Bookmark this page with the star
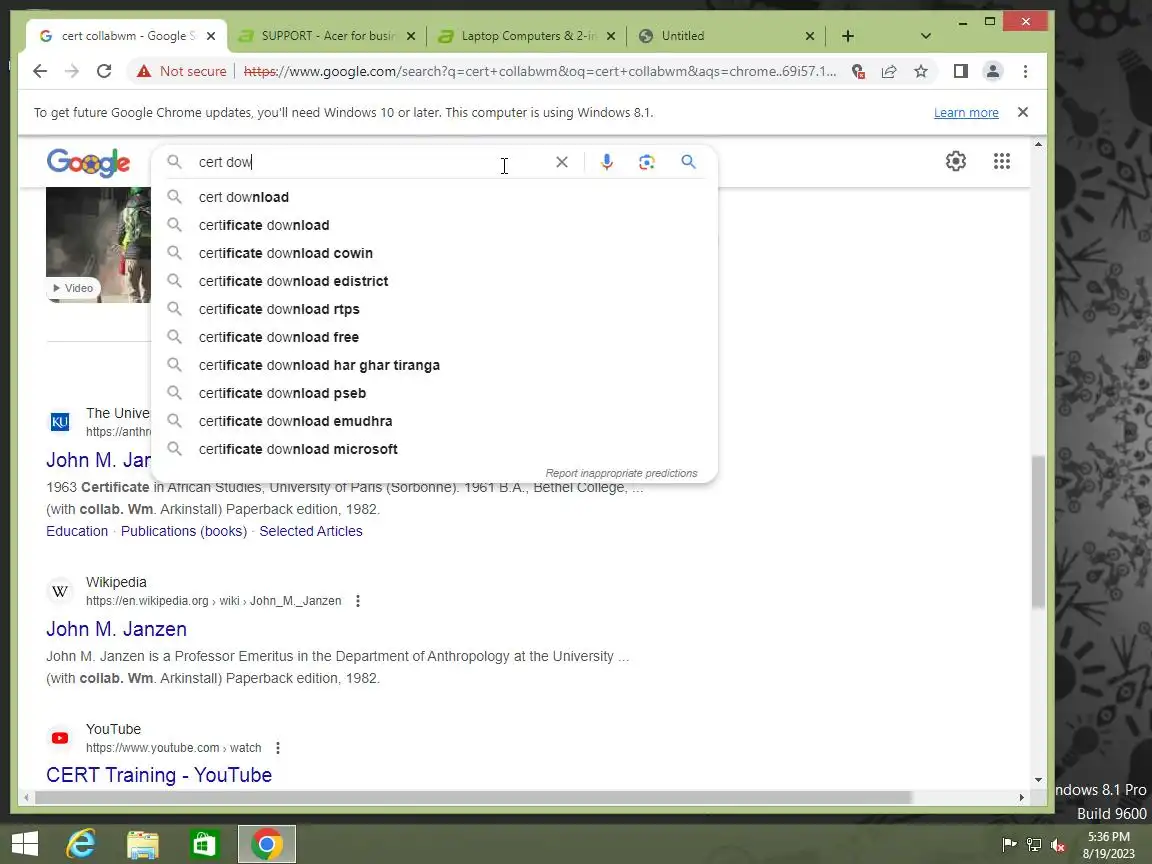This screenshot has height=864, width=1152. point(921,71)
